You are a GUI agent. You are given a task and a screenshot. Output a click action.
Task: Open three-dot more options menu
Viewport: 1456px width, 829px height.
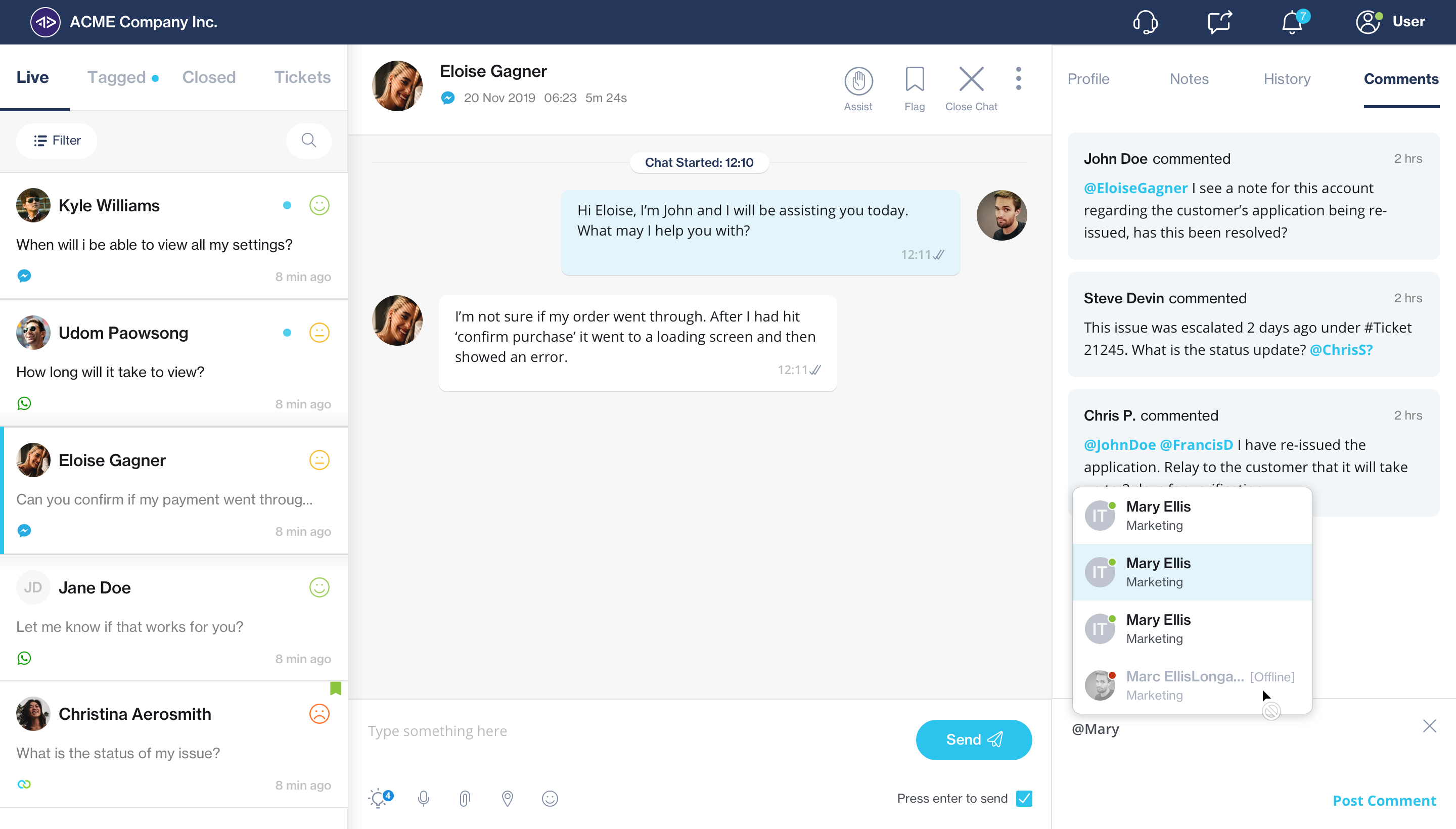point(1018,78)
